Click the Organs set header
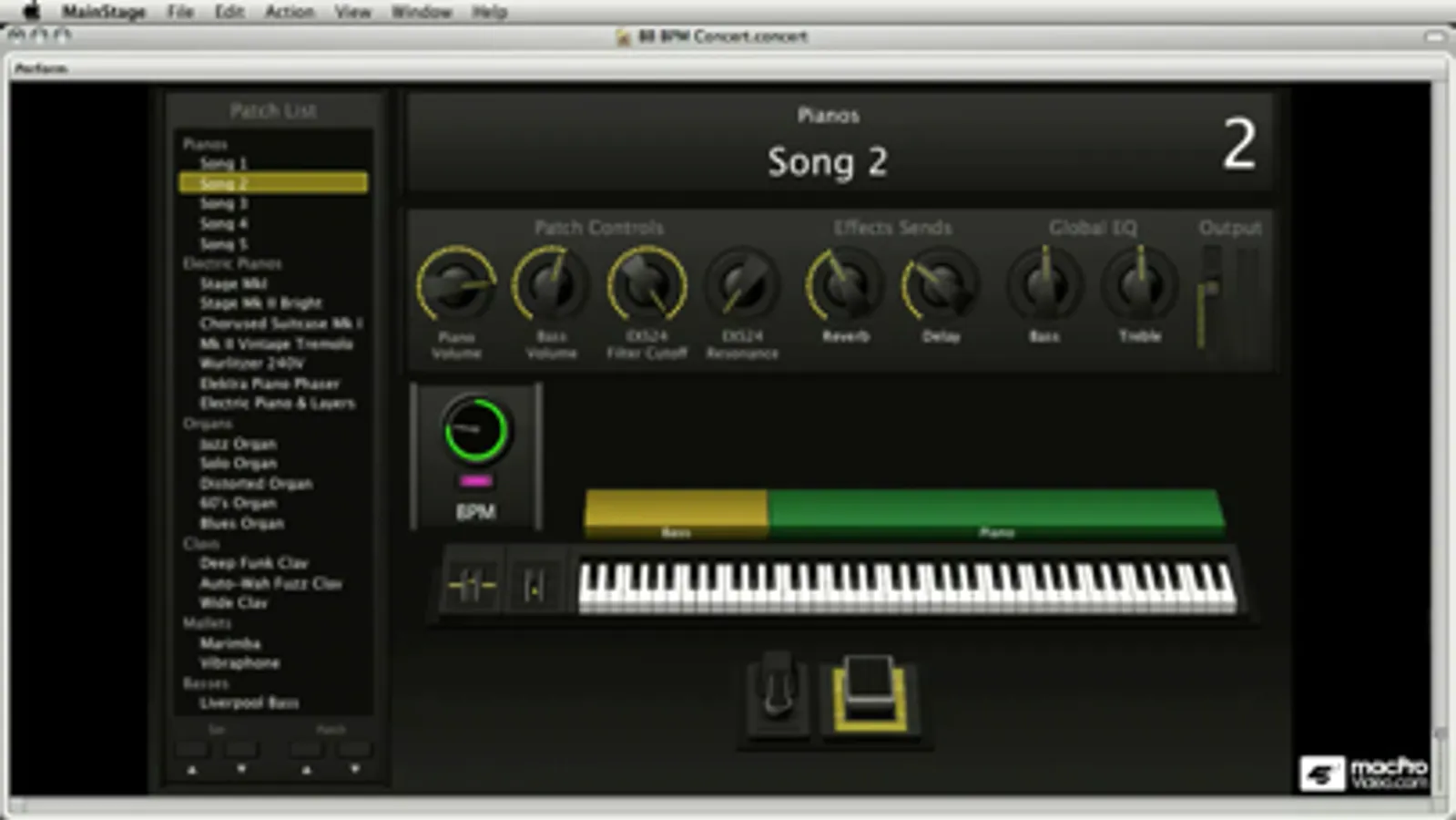1456x820 pixels. click(208, 424)
